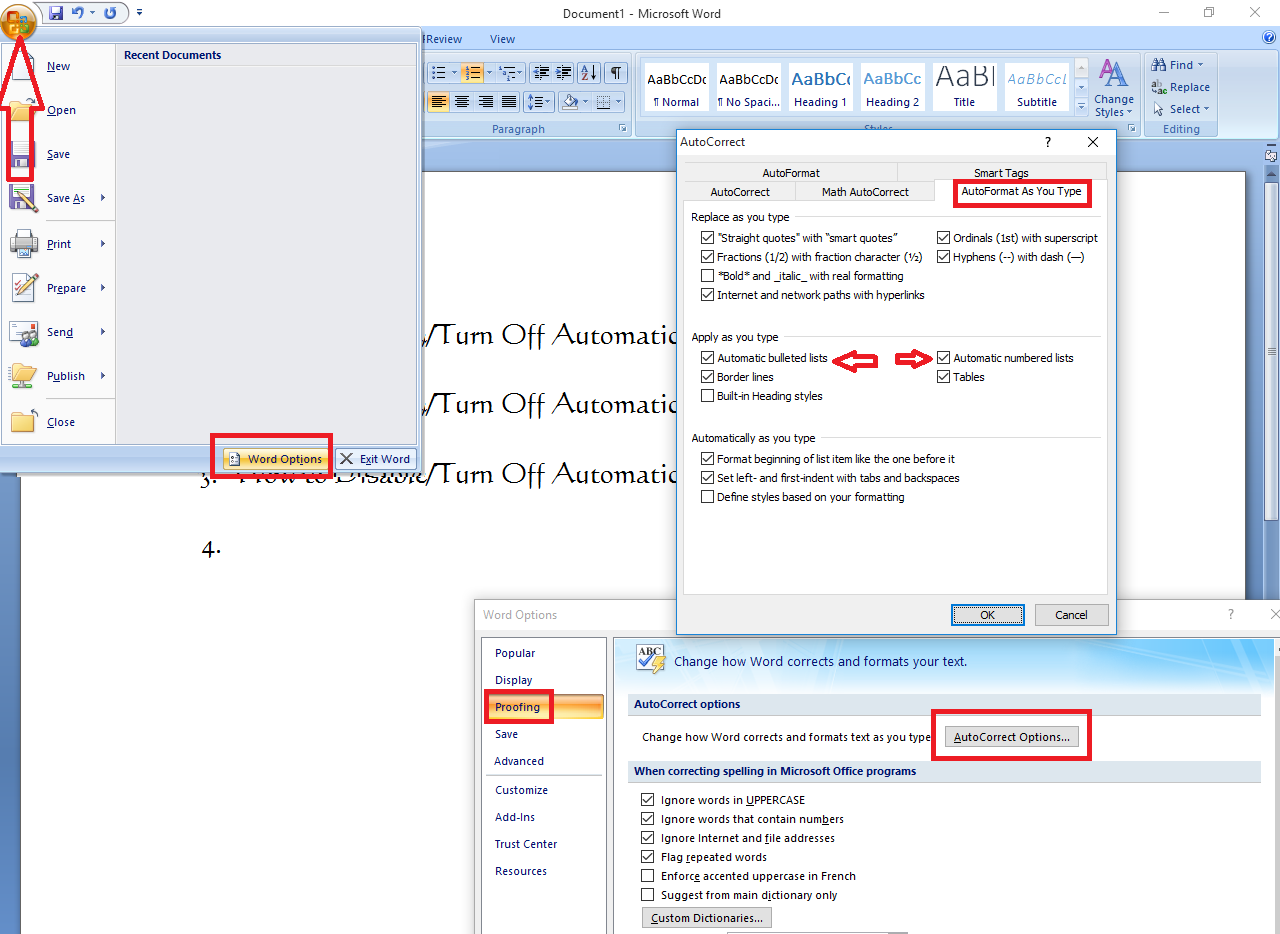Screen dimensions: 1280x934
Task: Click the Undo icon in the title bar
Action: click(x=78, y=13)
